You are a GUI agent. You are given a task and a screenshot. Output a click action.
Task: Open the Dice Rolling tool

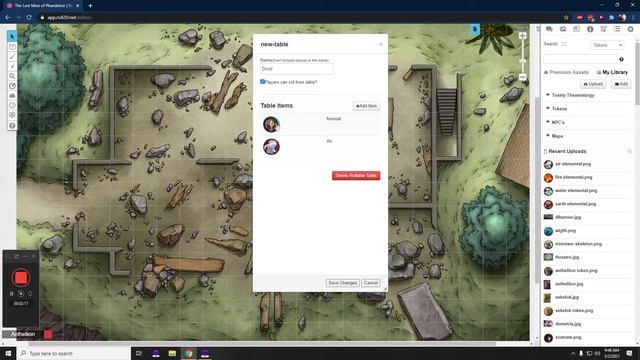[12, 115]
